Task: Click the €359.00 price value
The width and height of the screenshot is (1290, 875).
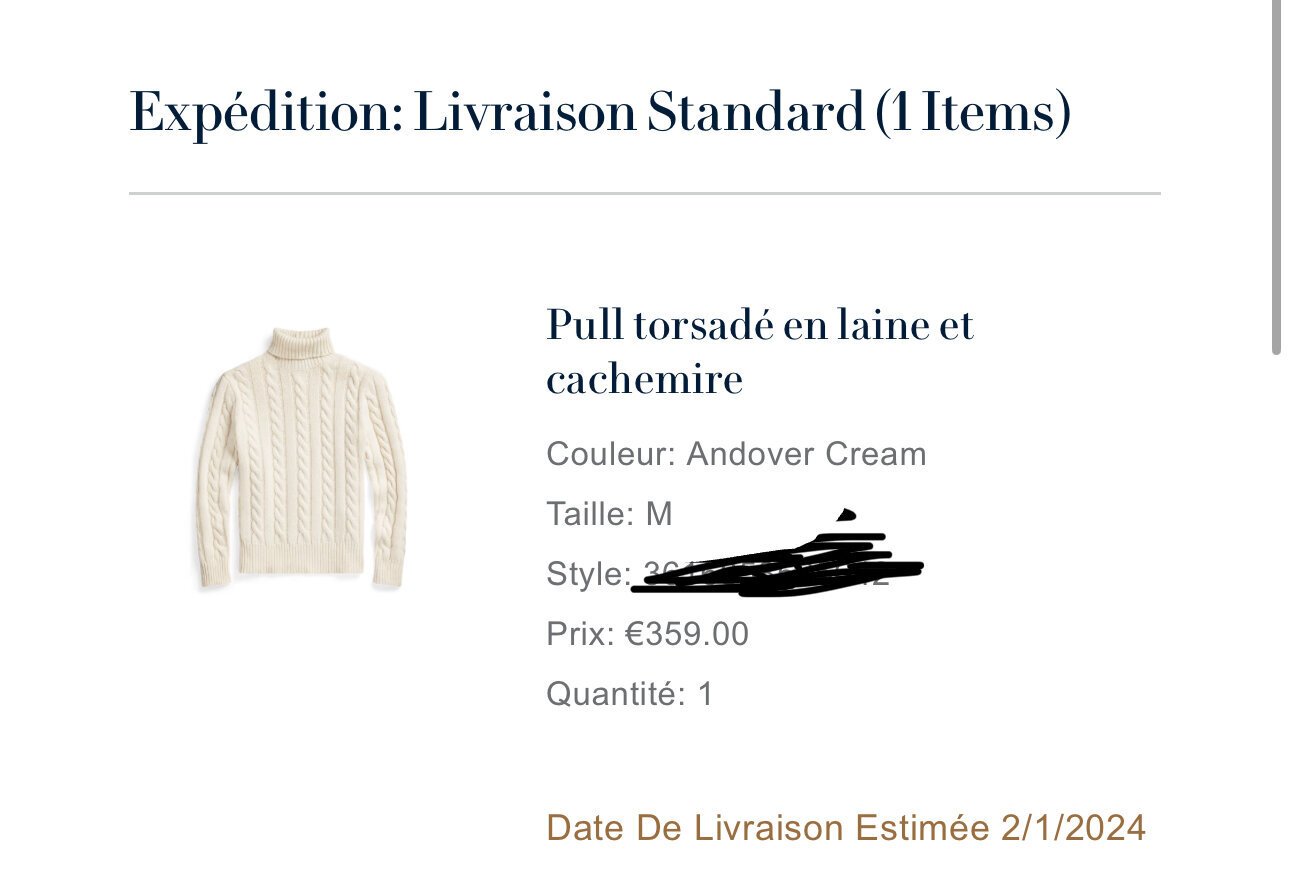Action: (687, 634)
